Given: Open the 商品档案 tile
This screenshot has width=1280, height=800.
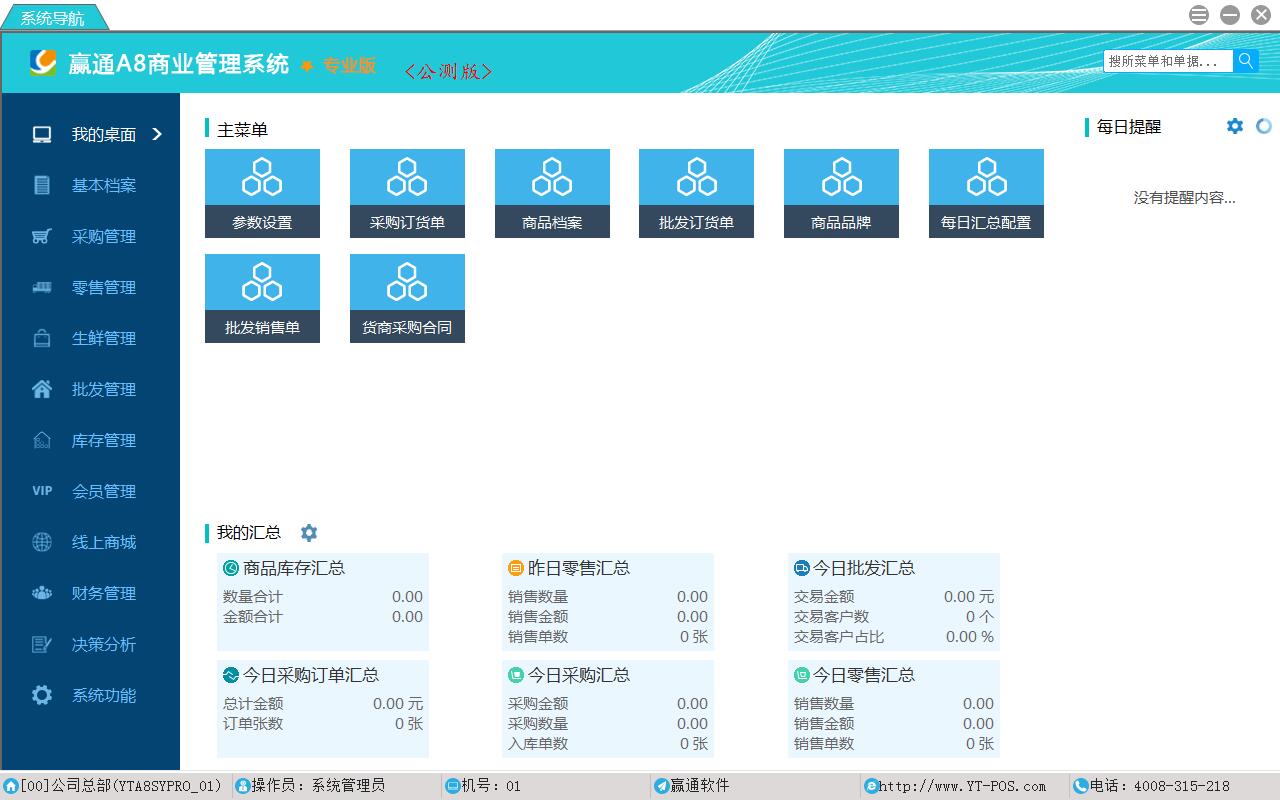Looking at the screenshot, I should click(x=552, y=193).
